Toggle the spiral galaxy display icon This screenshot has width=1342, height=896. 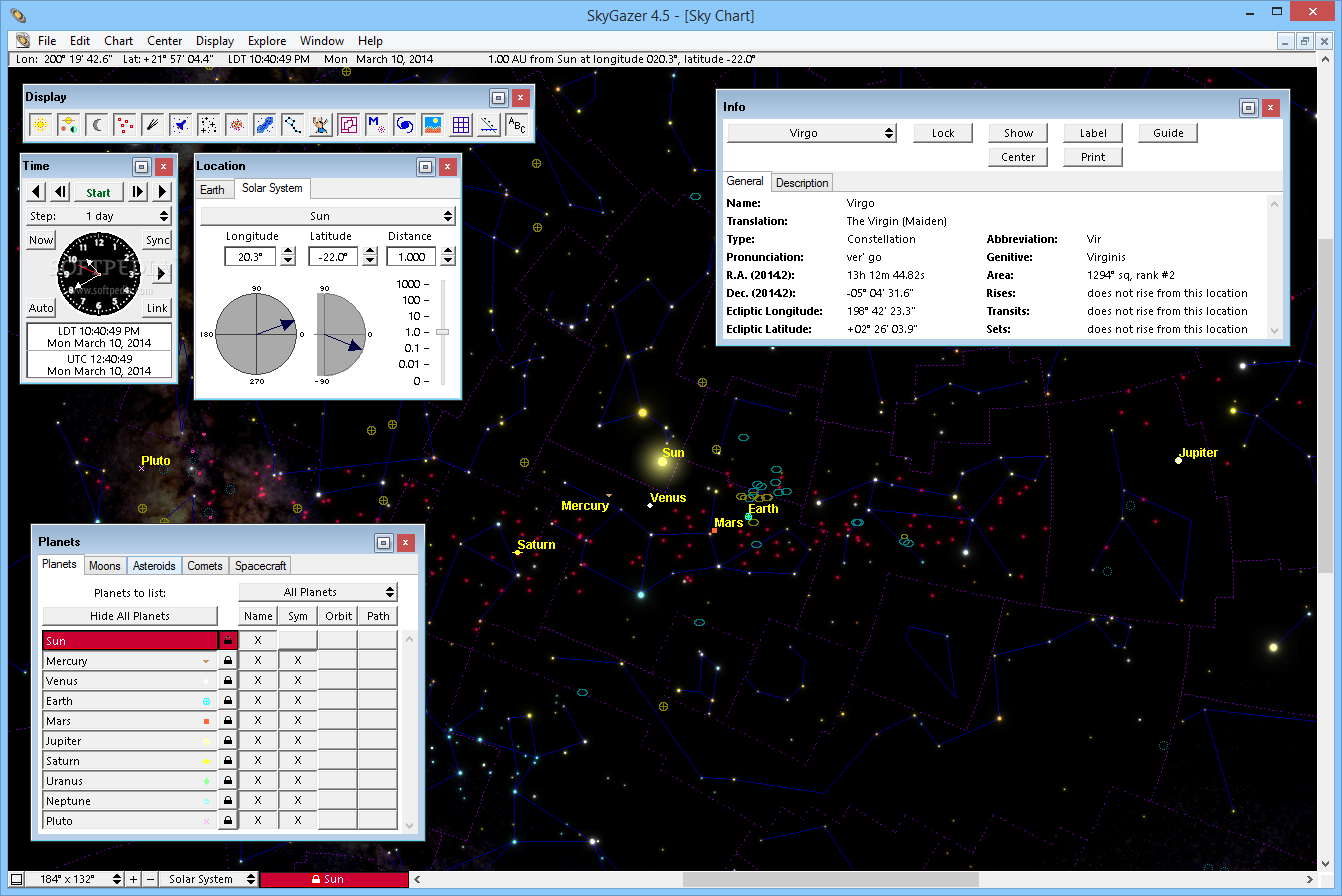pyautogui.click(x=404, y=125)
